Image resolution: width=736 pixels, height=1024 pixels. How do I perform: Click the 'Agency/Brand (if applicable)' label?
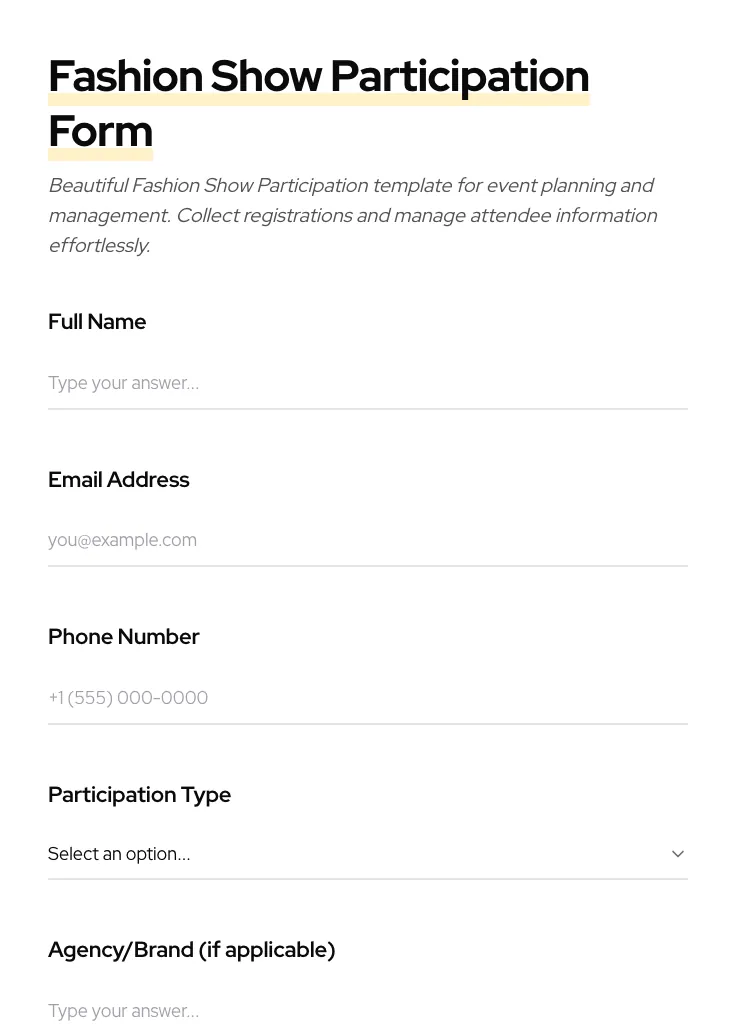tap(191, 950)
